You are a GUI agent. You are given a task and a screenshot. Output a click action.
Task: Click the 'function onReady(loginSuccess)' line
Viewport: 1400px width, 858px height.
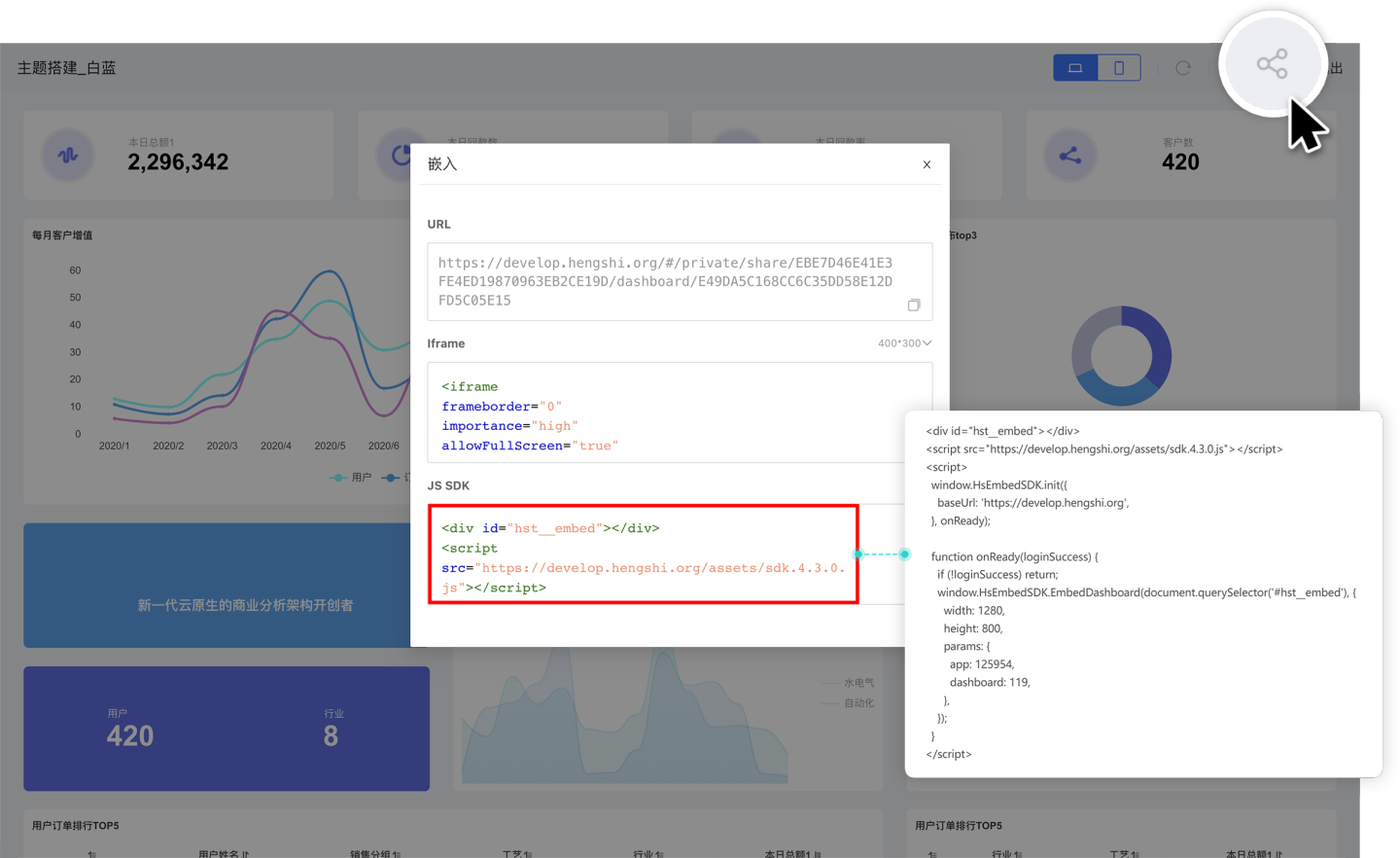point(1014,556)
